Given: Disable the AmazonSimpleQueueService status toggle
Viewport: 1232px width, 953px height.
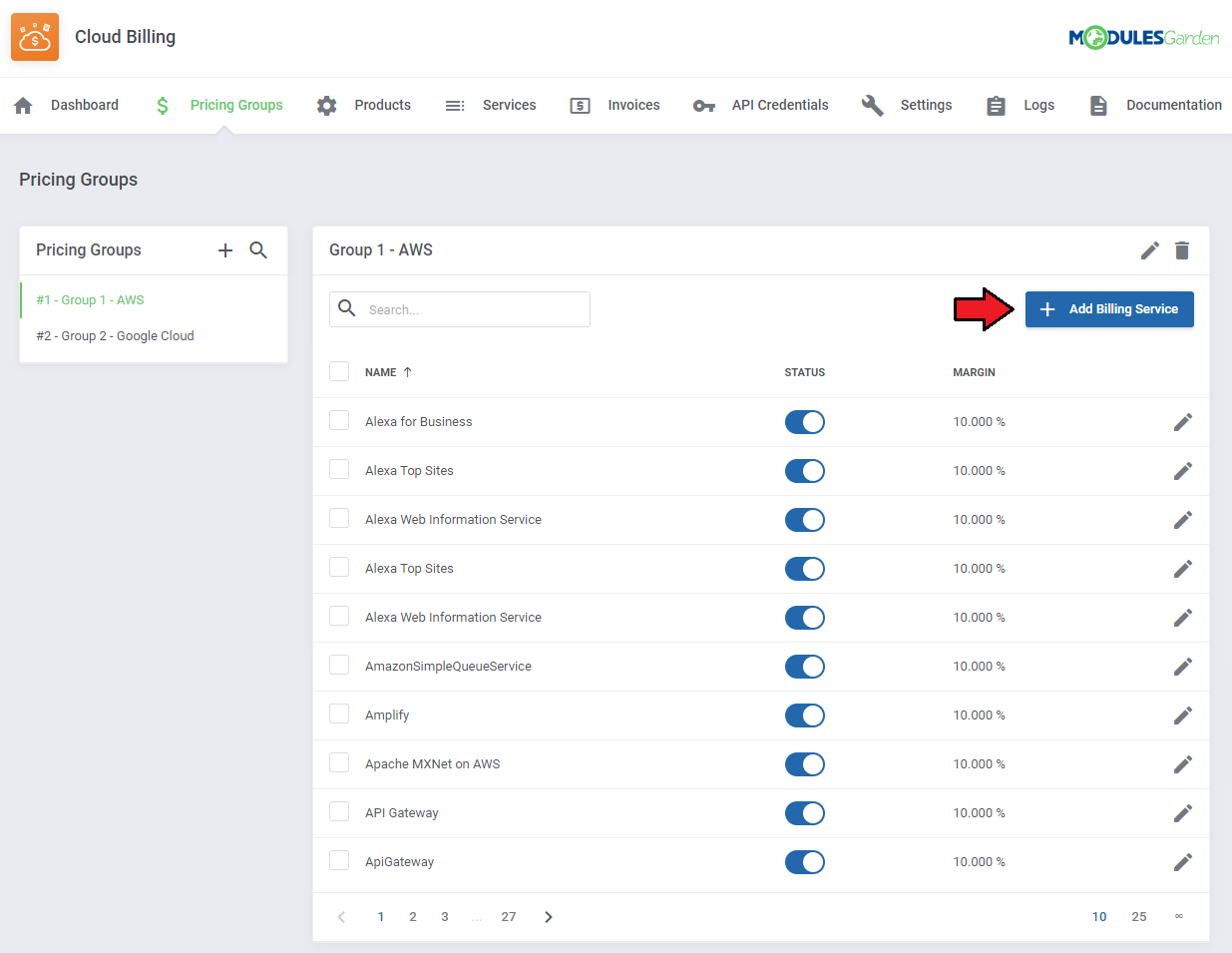Looking at the screenshot, I should coord(805,667).
